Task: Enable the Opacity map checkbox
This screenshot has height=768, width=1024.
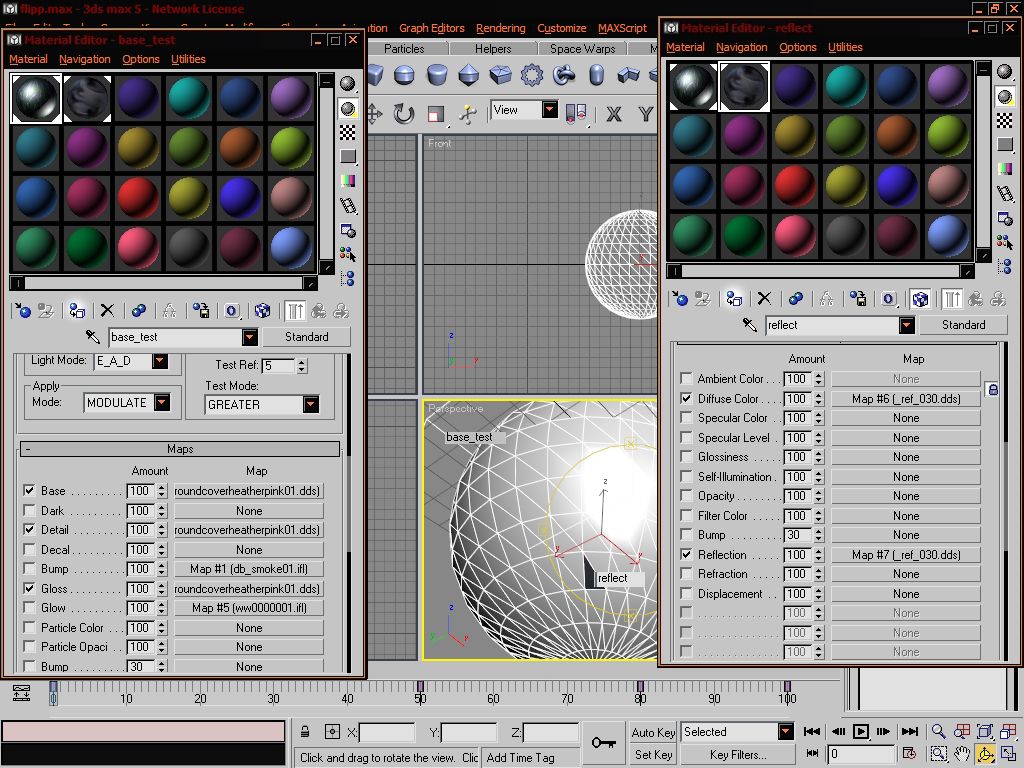Action: [686, 496]
